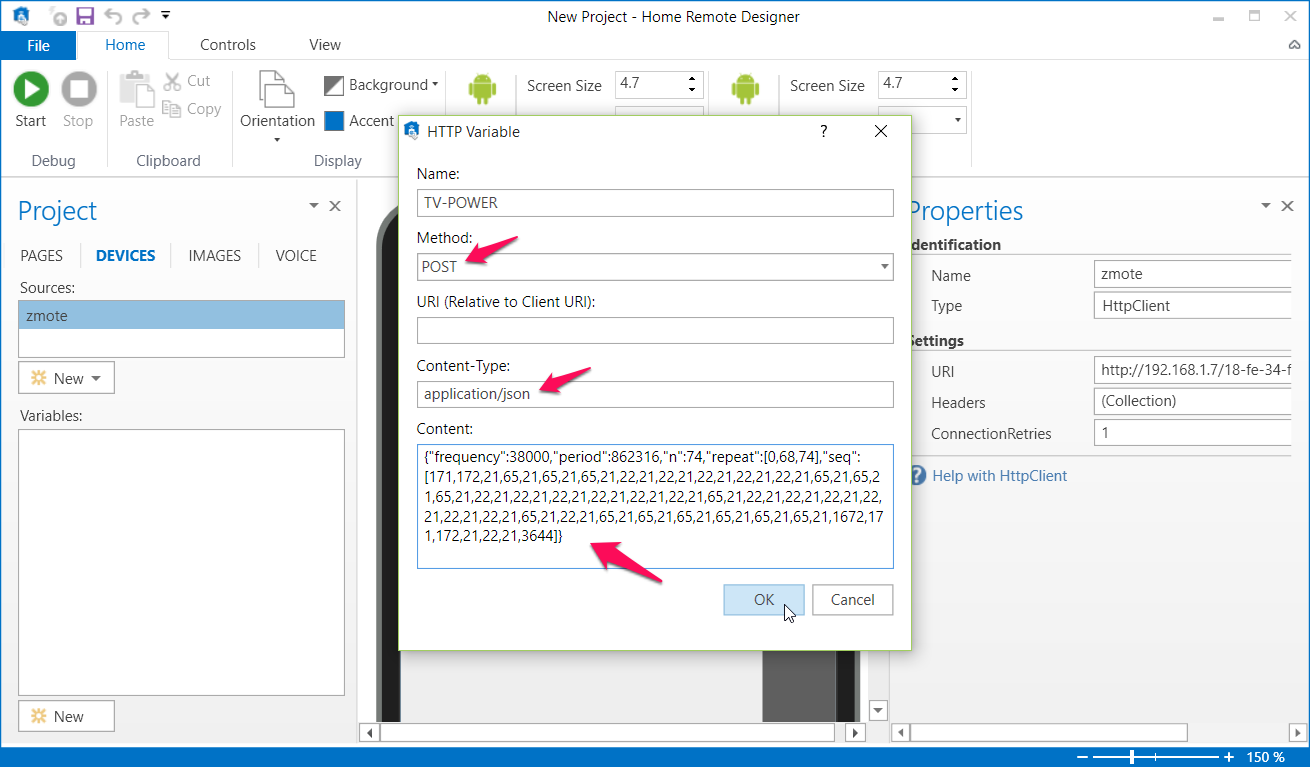Click the Save floppy icon in title bar
The image size is (1310, 767).
(85, 16)
